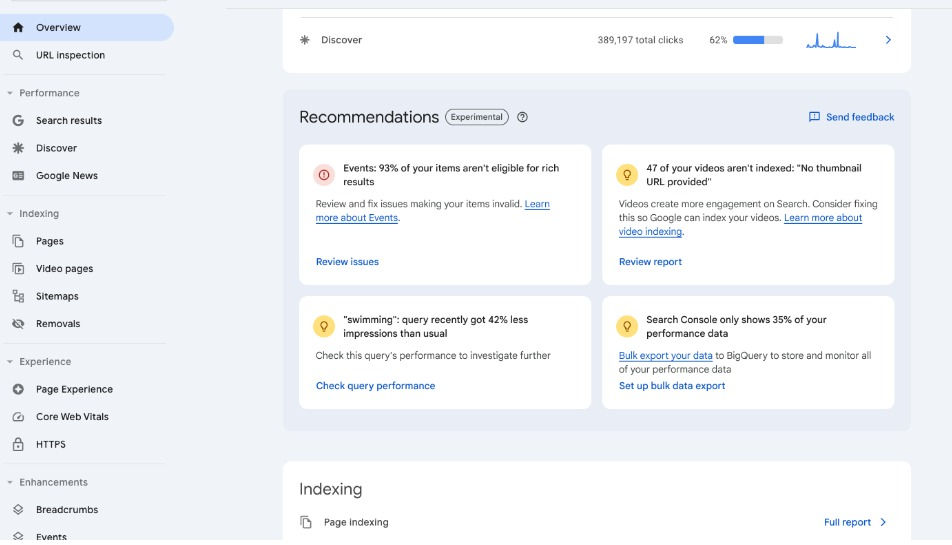952x545 pixels.
Task: Click the Discover asterisk icon in sidebar
Action: (x=18, y=148)
